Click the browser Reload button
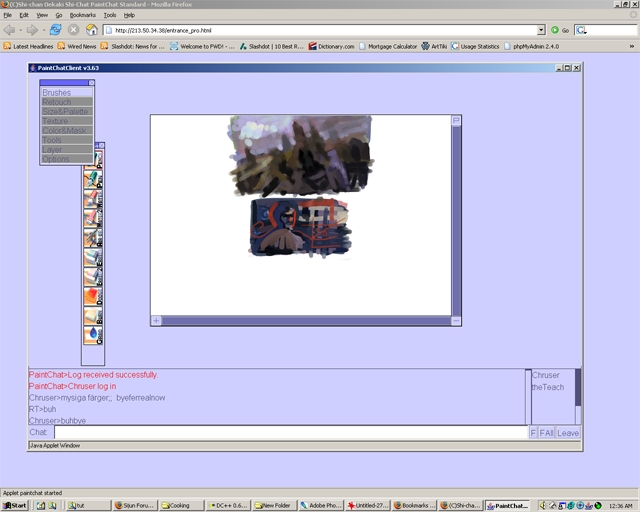Screen dimensions: 640x512 click(x=56, y=30)
